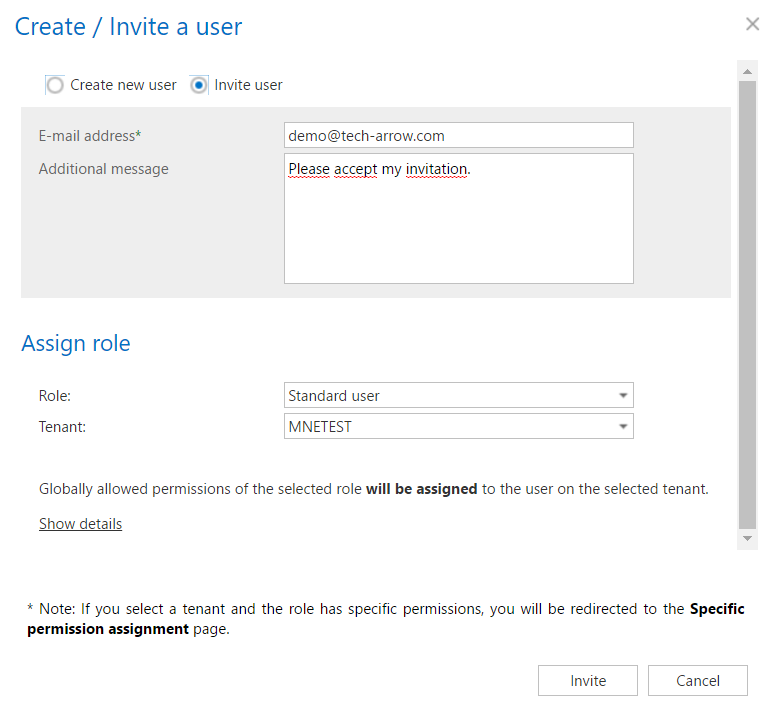Select the Invite user radio button

[x=199, y=86]
